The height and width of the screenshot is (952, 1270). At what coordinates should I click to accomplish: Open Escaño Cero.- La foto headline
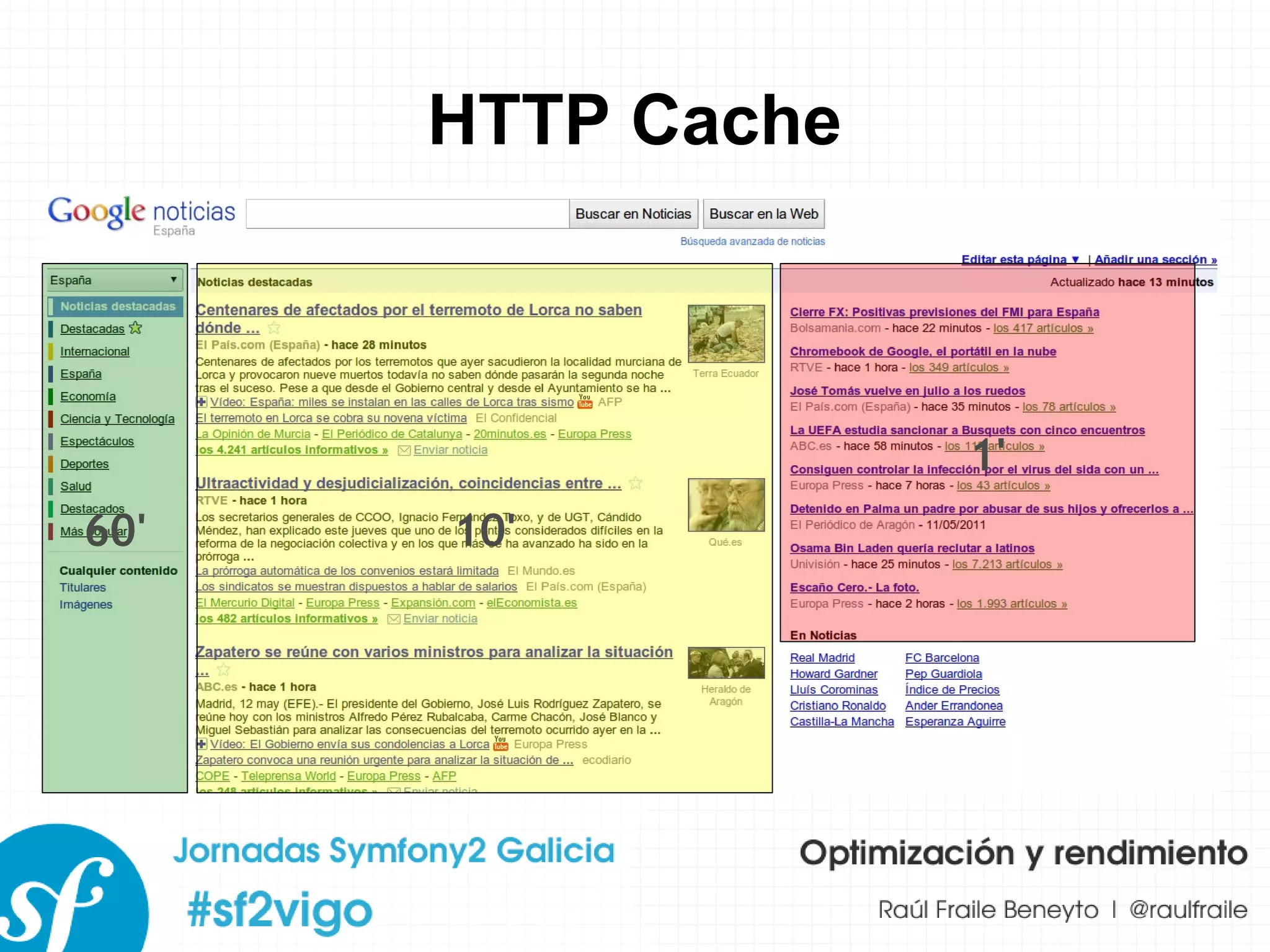click(855, 587)
